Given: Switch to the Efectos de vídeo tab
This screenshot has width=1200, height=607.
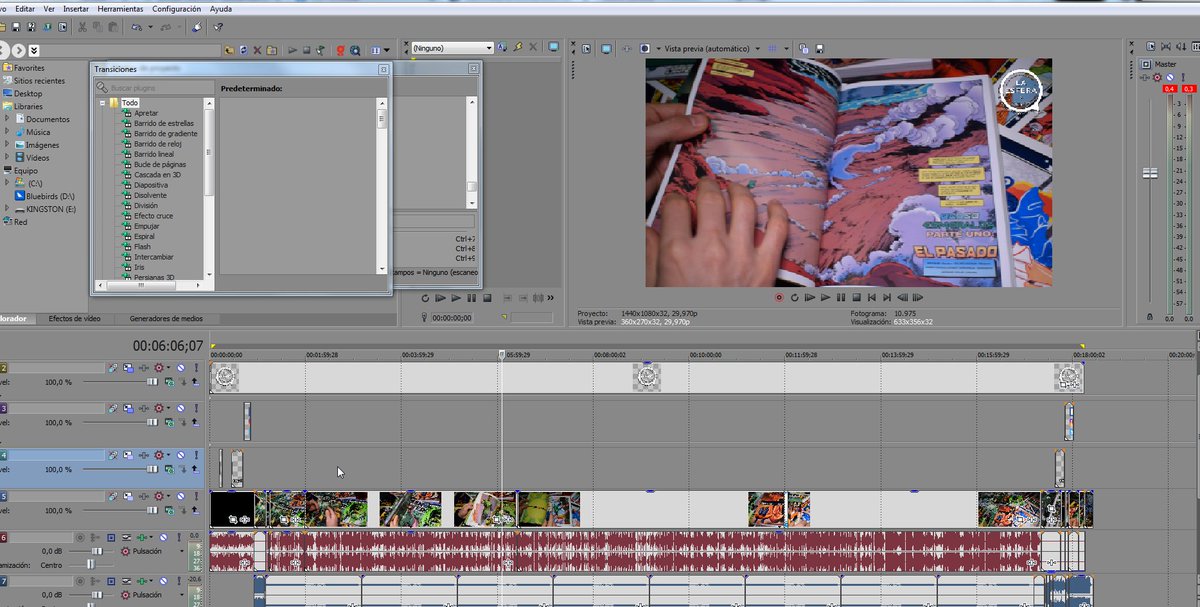Looking at the screenshot, I should pyautogui.click(x=74, y=318).
